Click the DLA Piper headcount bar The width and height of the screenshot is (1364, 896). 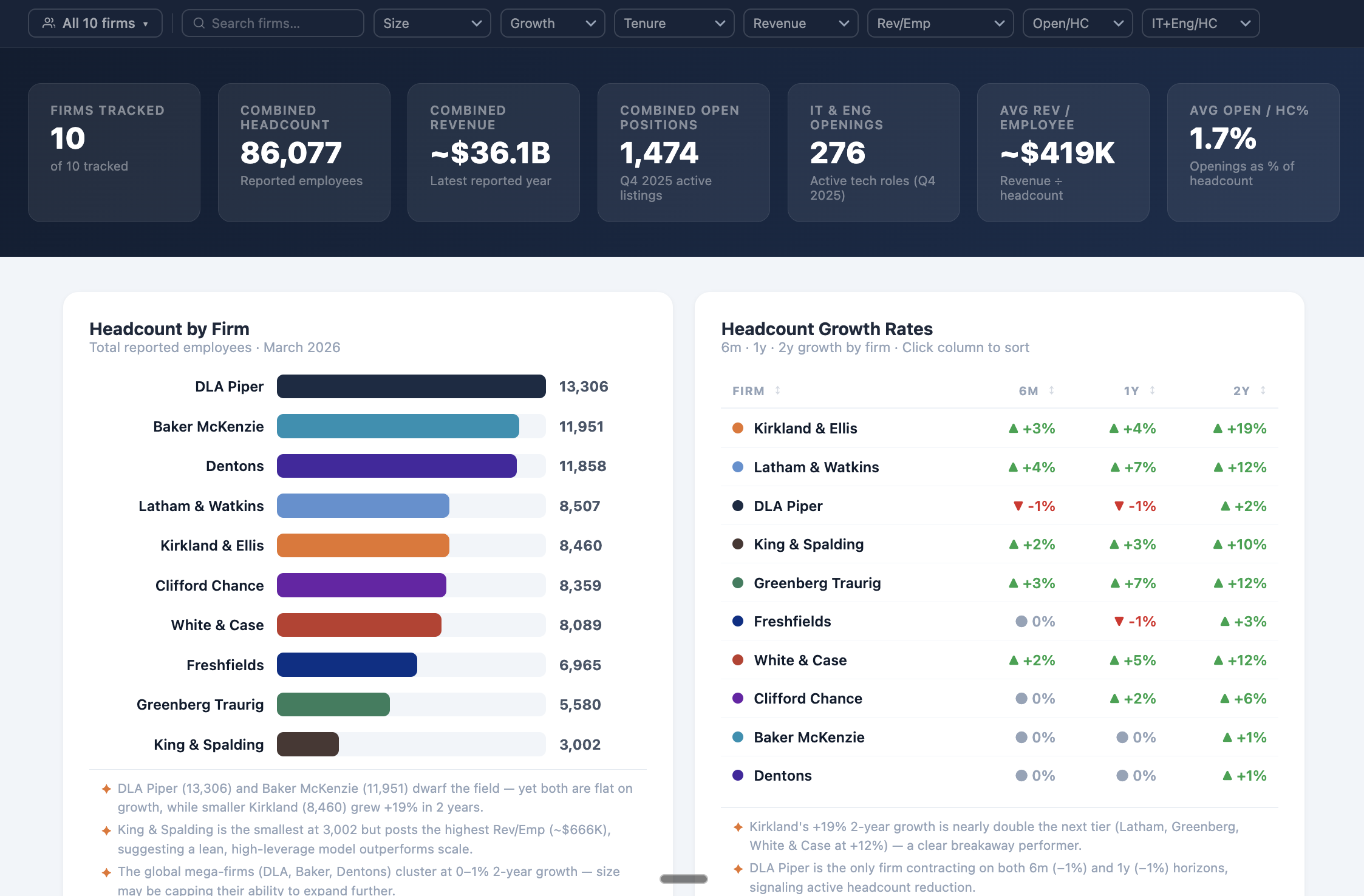[x=411, y=387]
